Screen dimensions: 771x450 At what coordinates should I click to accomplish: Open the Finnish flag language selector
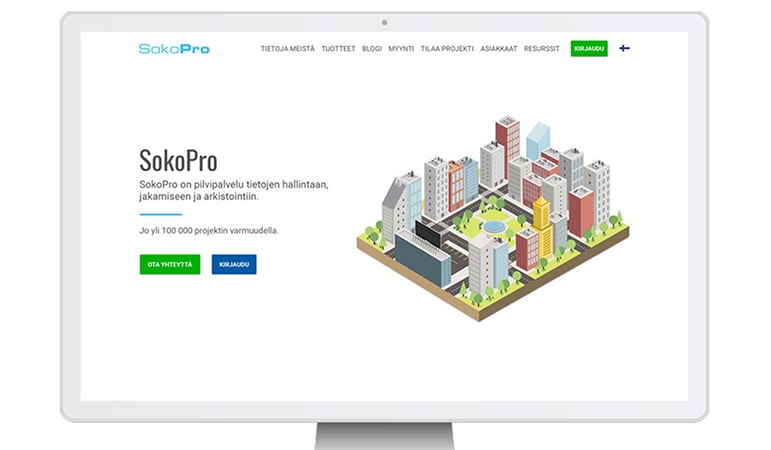[x=624, y=48]
